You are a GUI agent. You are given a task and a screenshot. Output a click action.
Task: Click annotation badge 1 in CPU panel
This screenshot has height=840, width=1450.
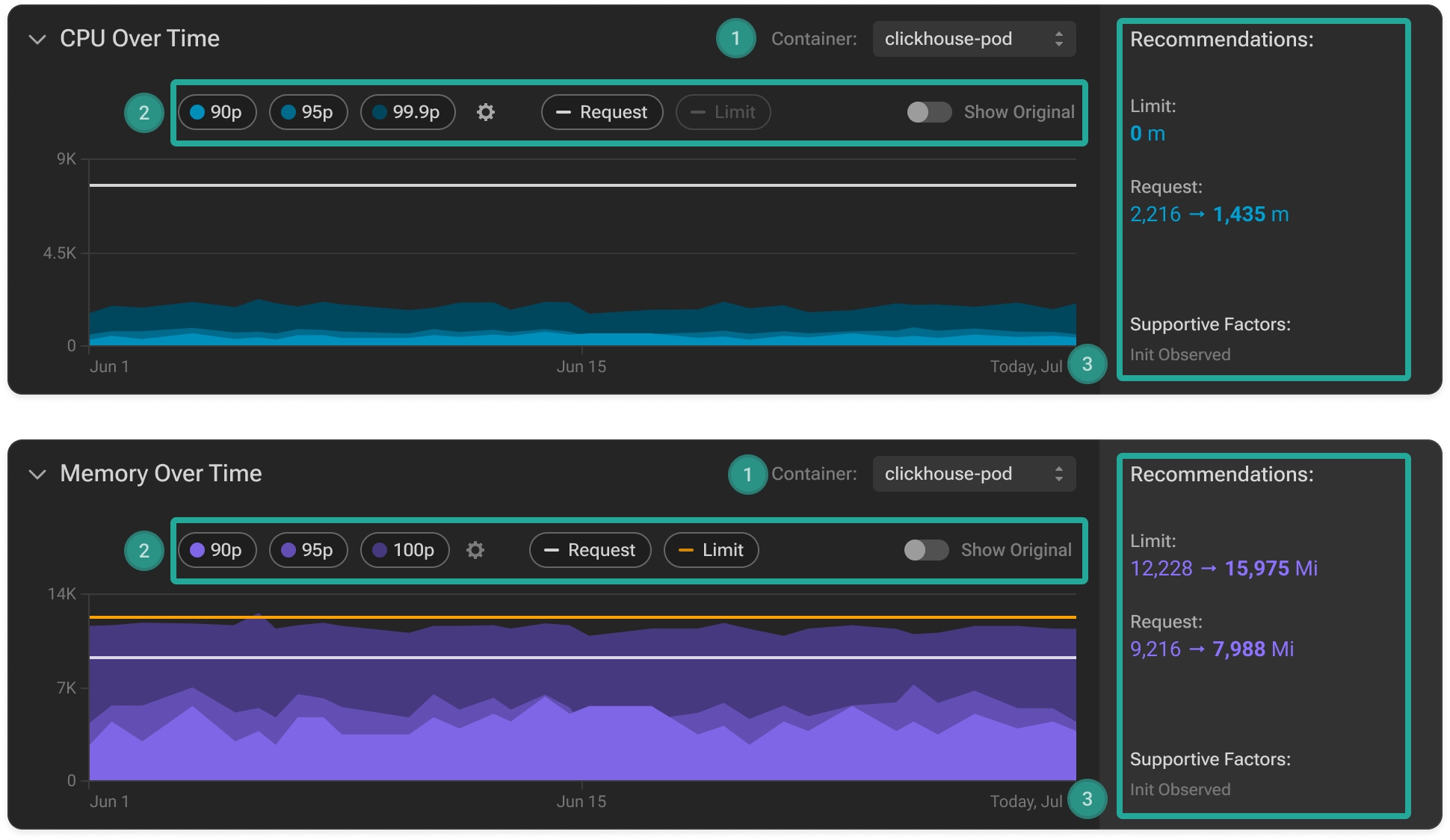point(735,39)
